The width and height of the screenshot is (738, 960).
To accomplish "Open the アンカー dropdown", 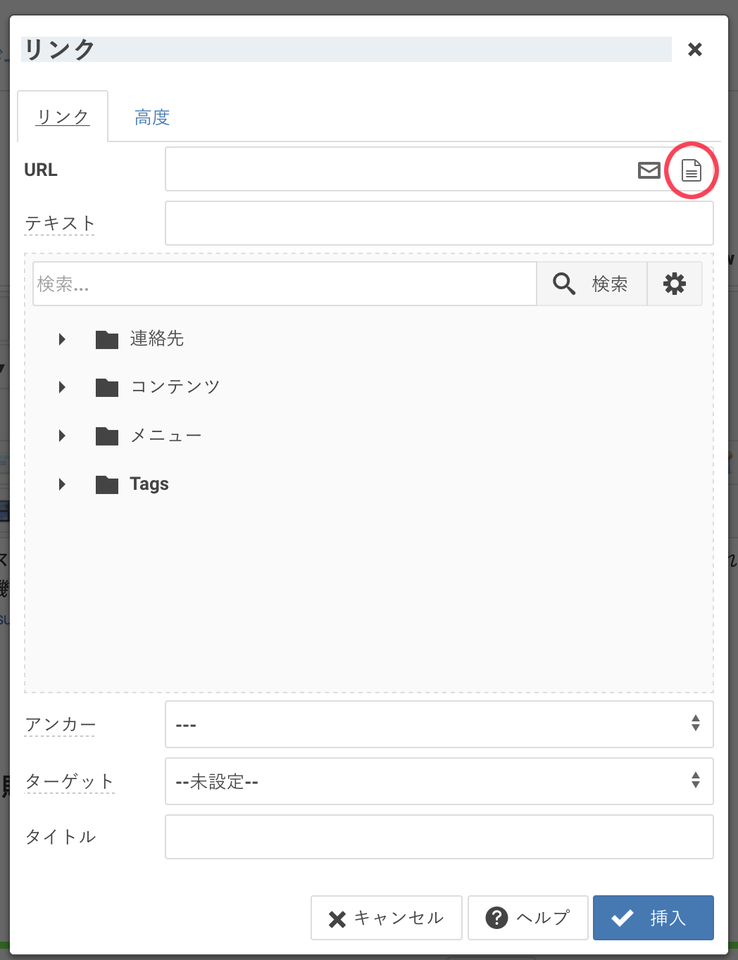I will click(438, 724).
